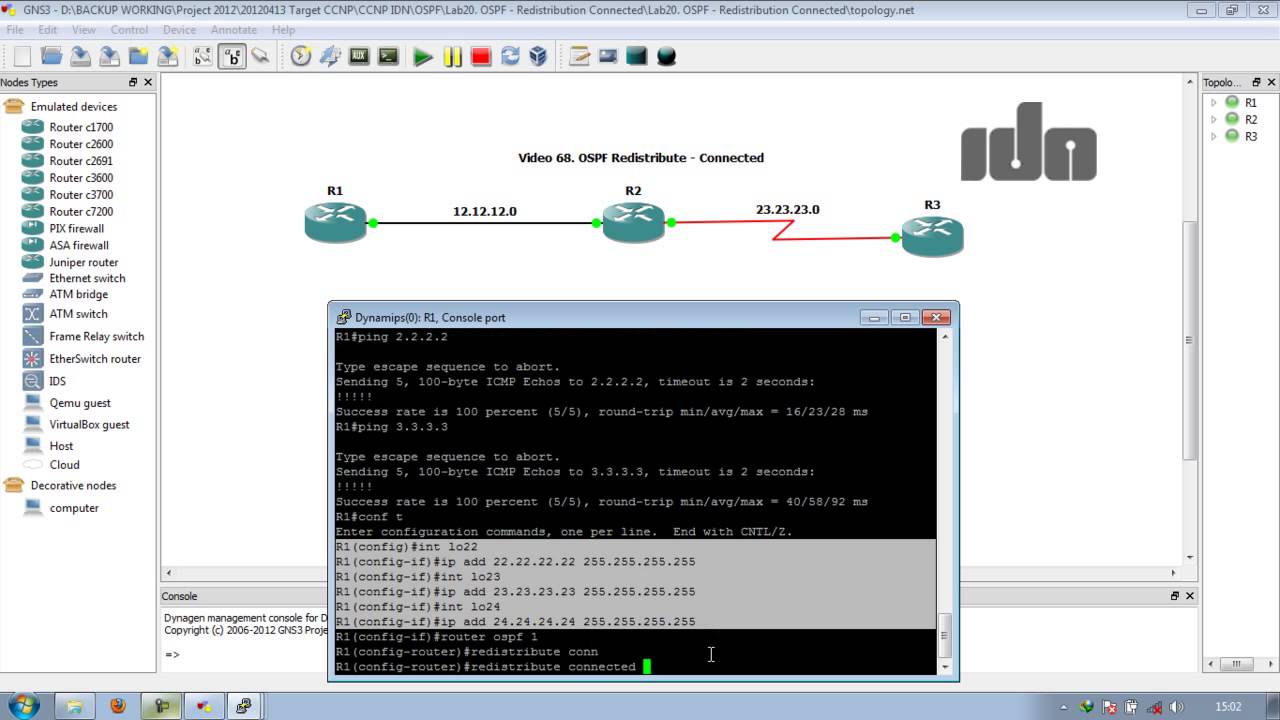Click the VirtualBox cube icon in toolbar
The width and height of the screenshot is (1280, 720).
click(x=539, y=56)
